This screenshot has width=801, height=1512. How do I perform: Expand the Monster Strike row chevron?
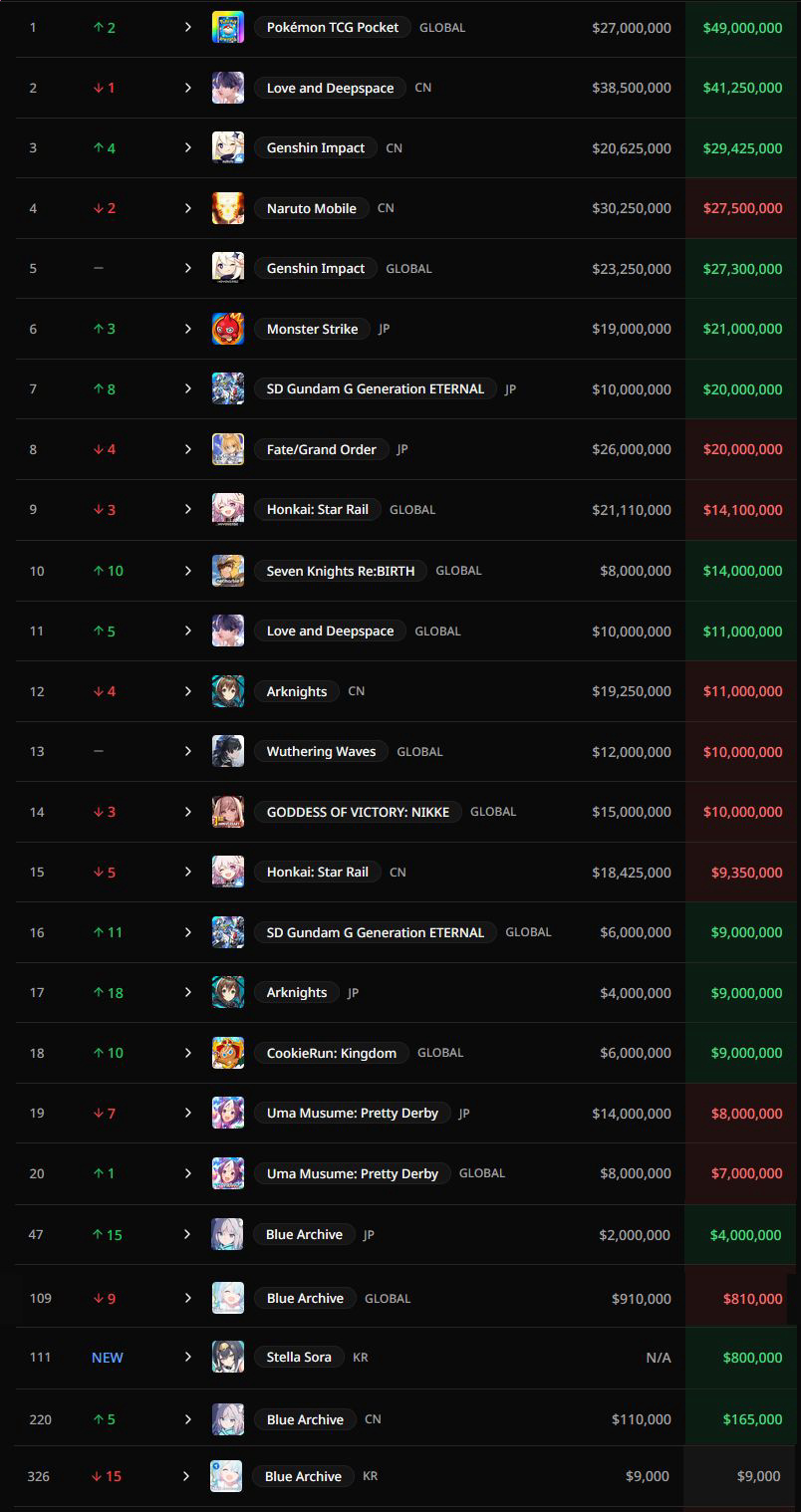coord(187,329)
